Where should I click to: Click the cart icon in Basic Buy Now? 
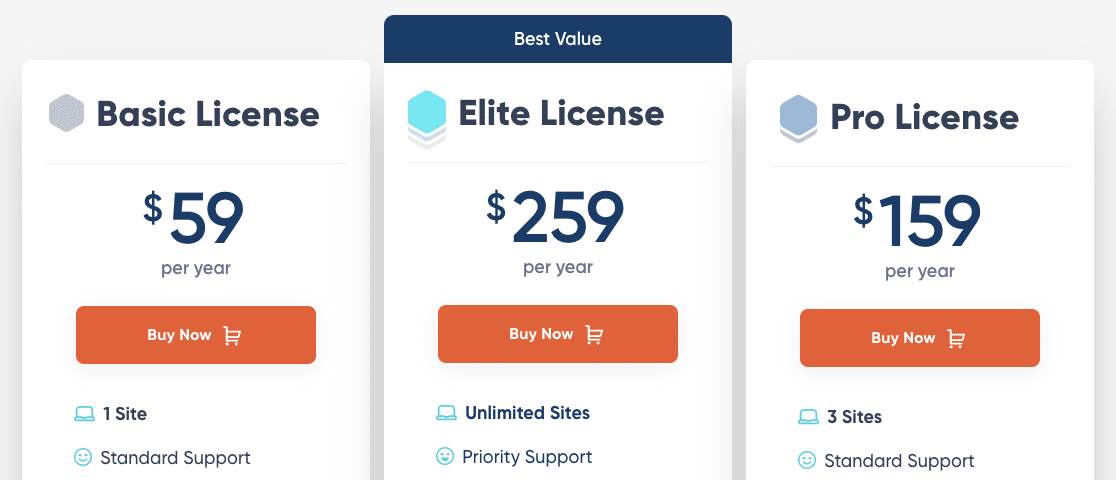coord(232,335)
